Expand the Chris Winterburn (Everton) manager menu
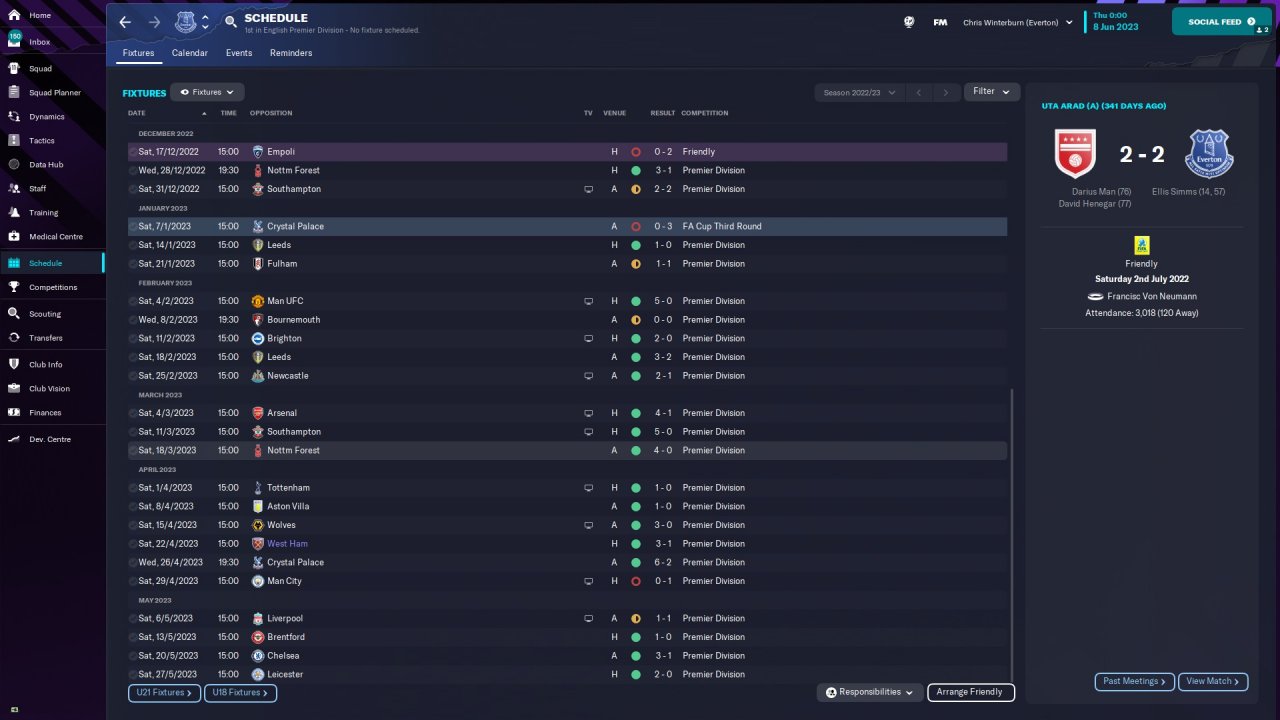Viewport: 1280px width, 720px height. click(x=1017, y=22)
